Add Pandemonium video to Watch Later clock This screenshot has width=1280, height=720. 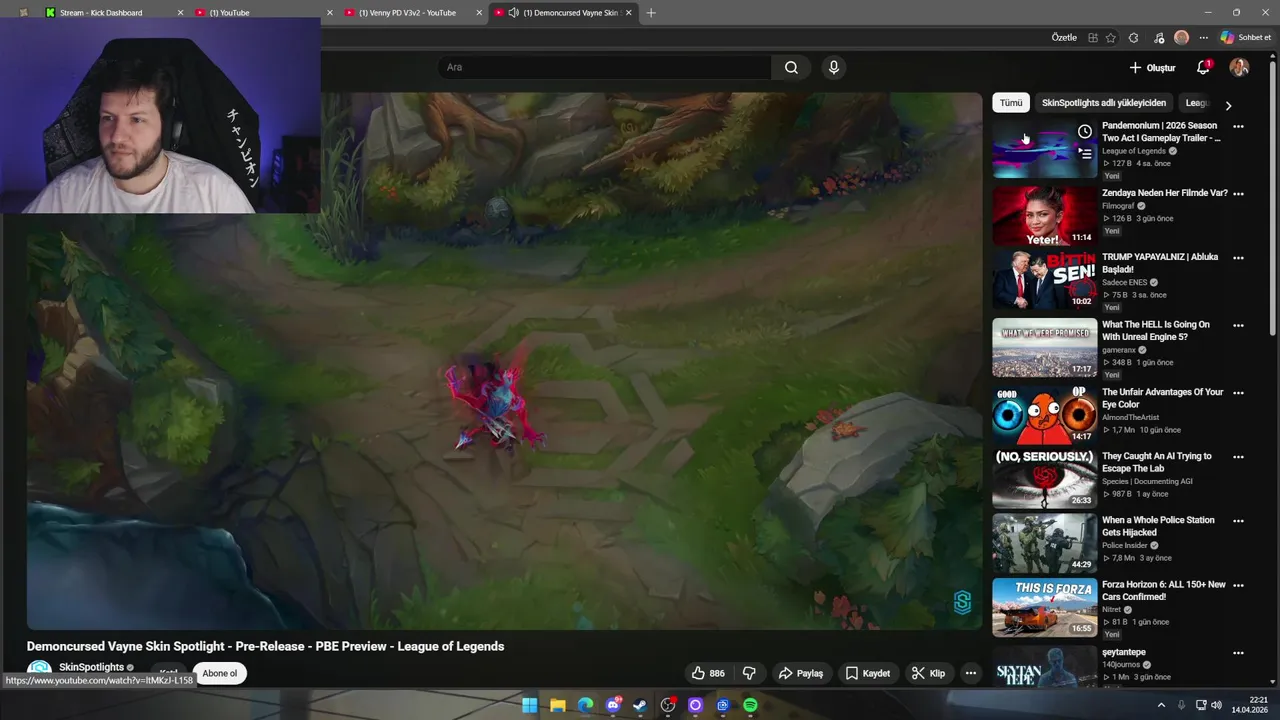pyautogui.click(x=1085, y=132)
